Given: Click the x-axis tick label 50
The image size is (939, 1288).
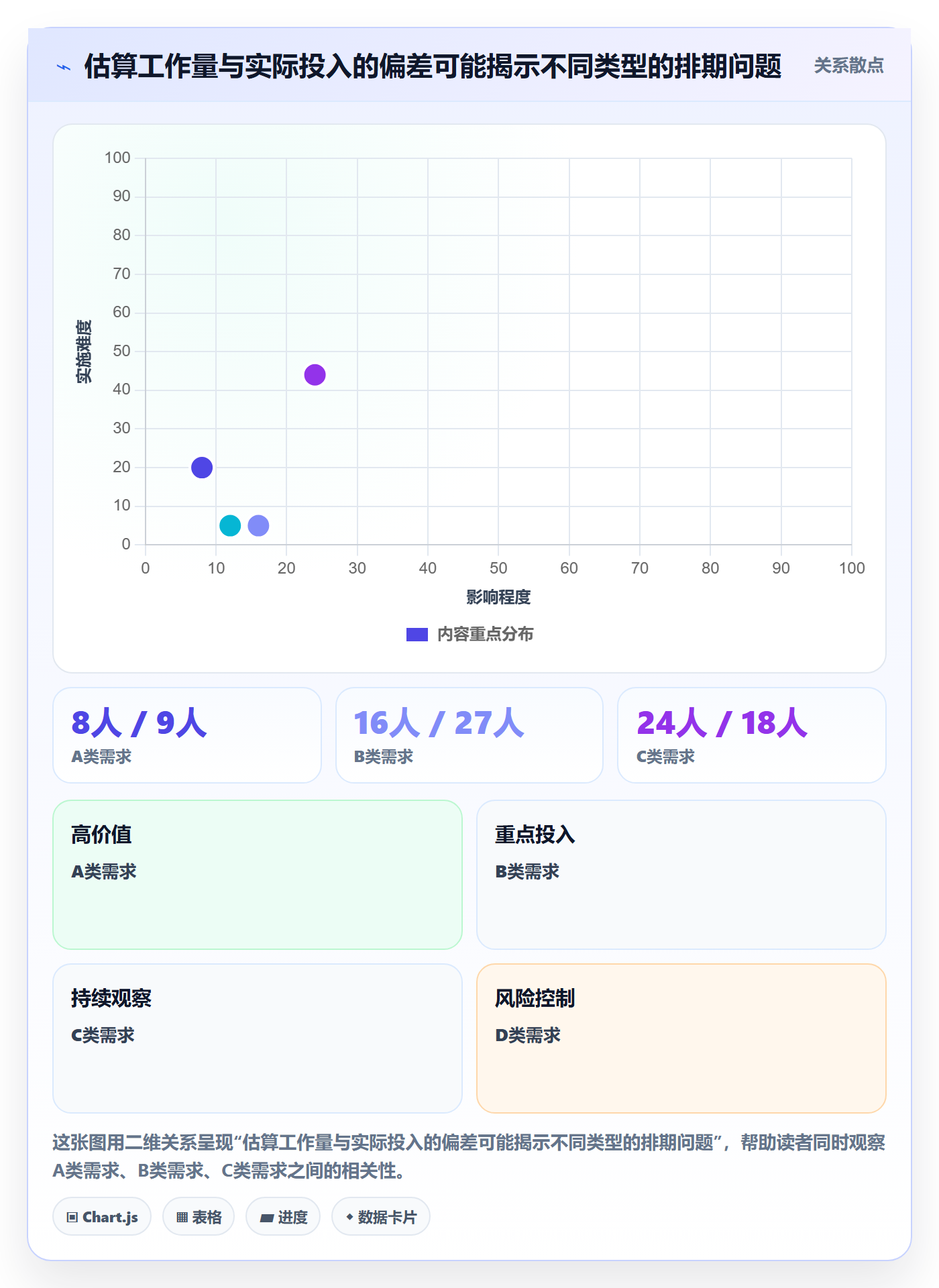Looking at the screenshot, I should [x=498, y=568].
